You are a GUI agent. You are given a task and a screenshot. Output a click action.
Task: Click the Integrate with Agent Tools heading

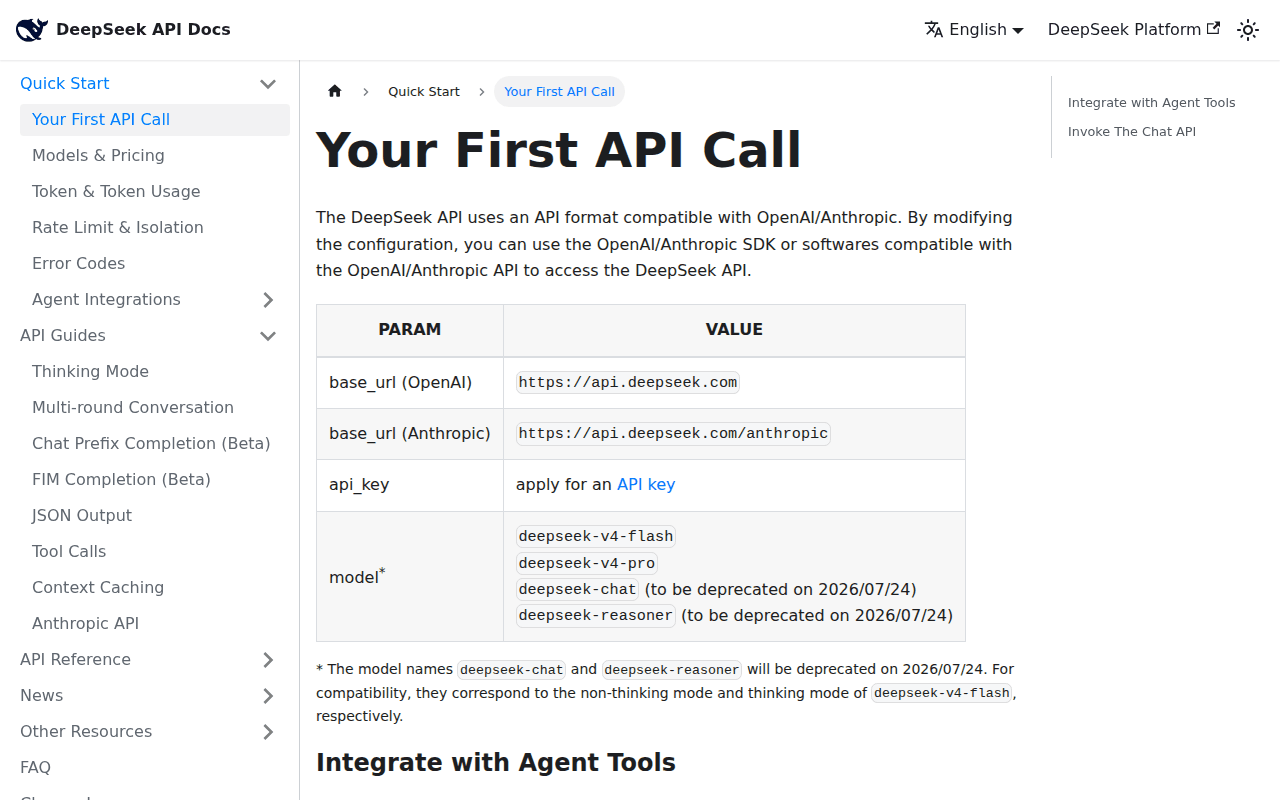496,762
